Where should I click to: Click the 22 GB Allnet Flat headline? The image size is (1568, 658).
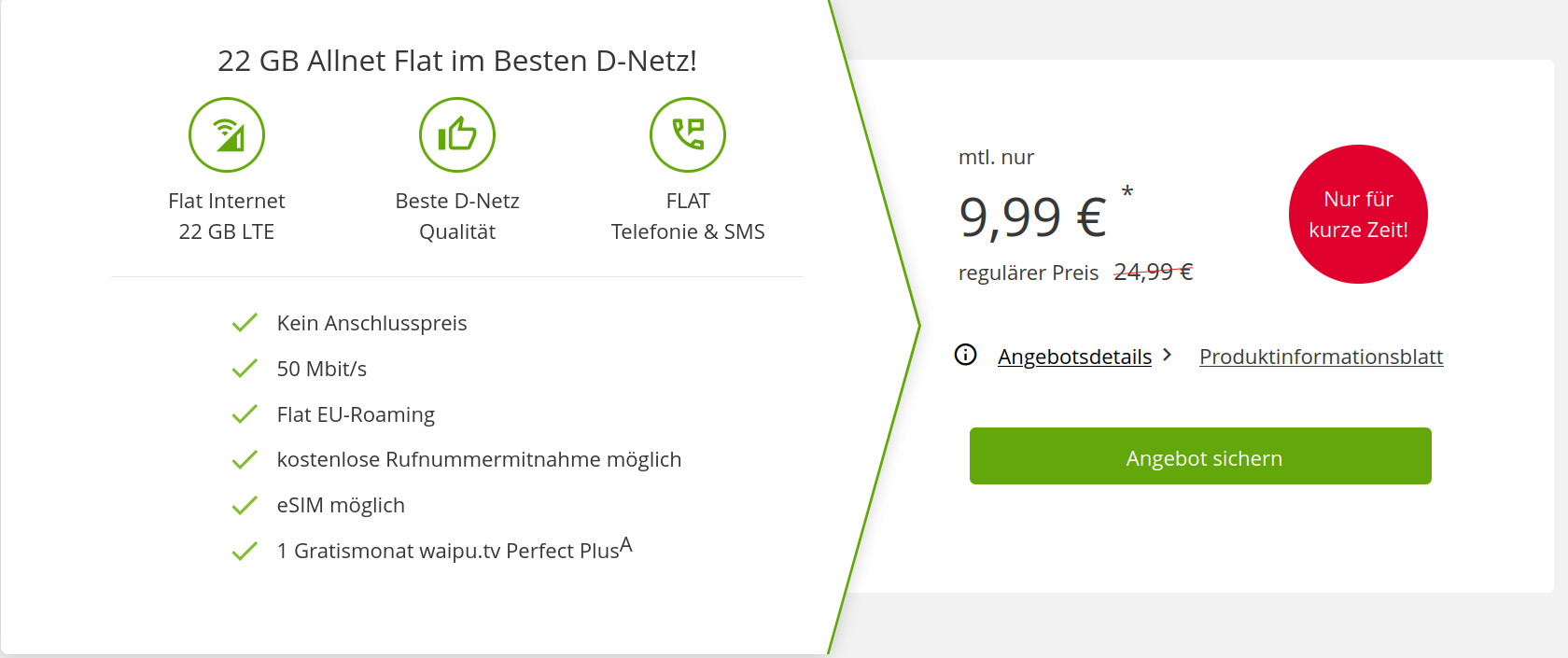click(457, 61)
